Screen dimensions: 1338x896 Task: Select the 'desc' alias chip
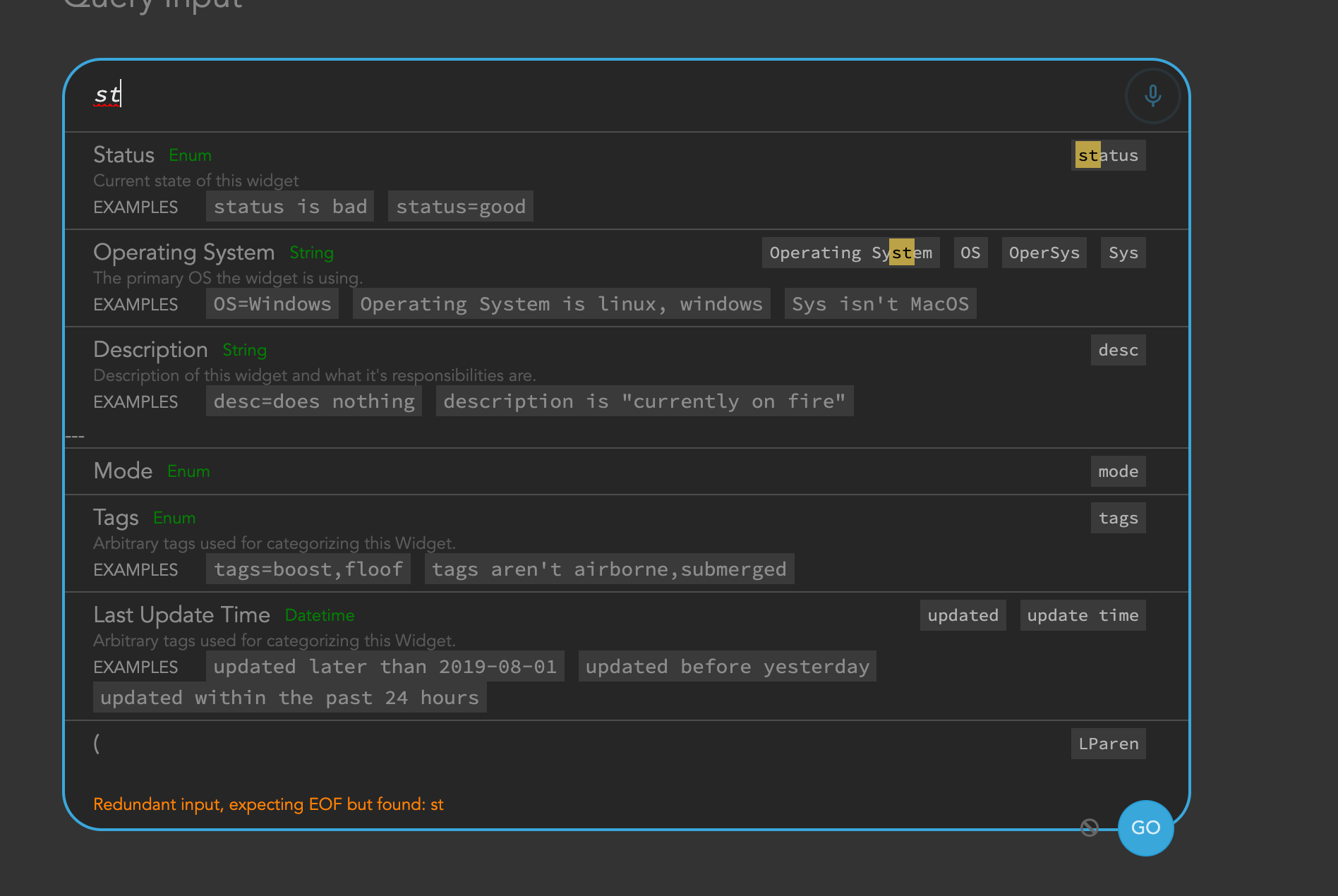[x=1118, y=350]
